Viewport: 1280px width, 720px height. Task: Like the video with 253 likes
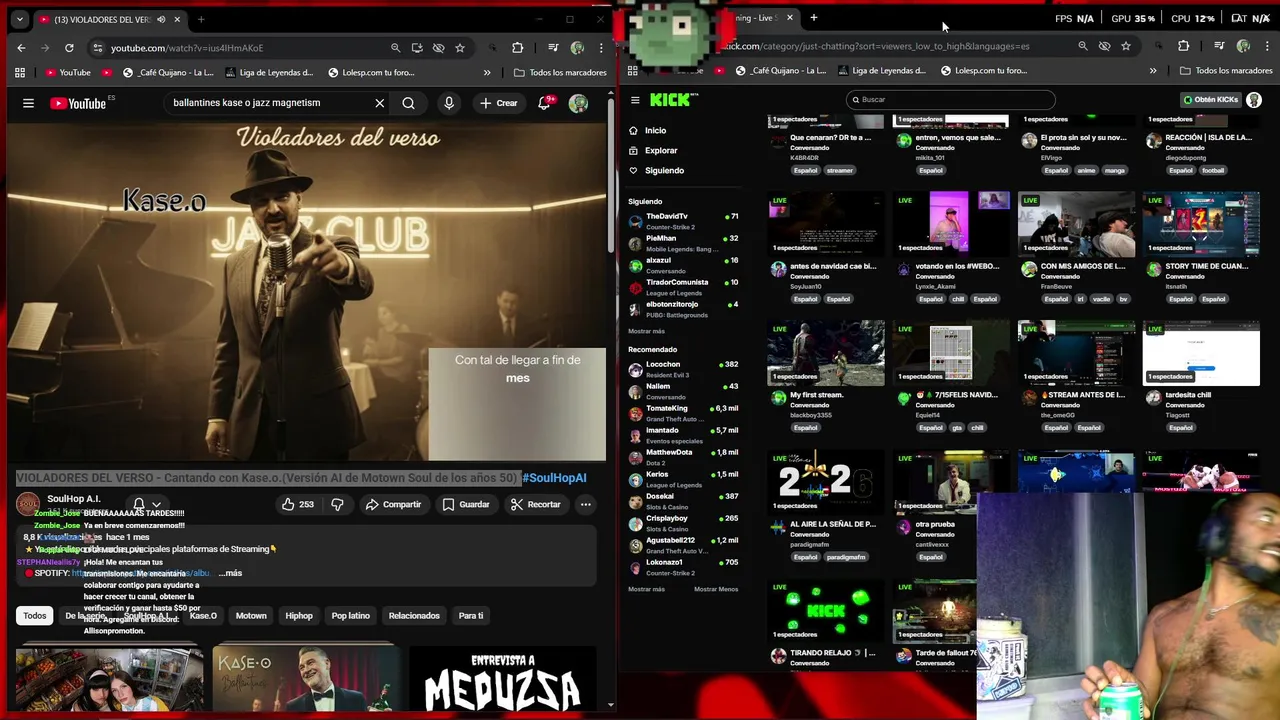coord(298,504)
